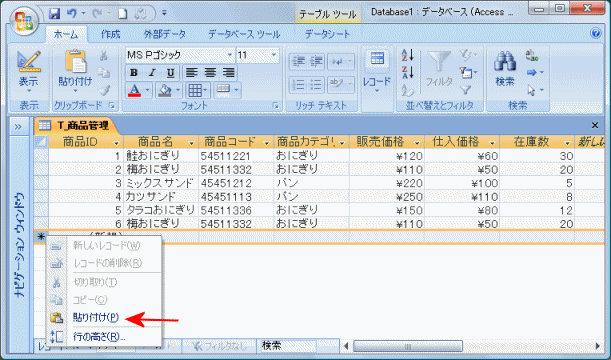Click the select pointer icon
Viewport: 611px width, 360px height.
coord(532,90)
